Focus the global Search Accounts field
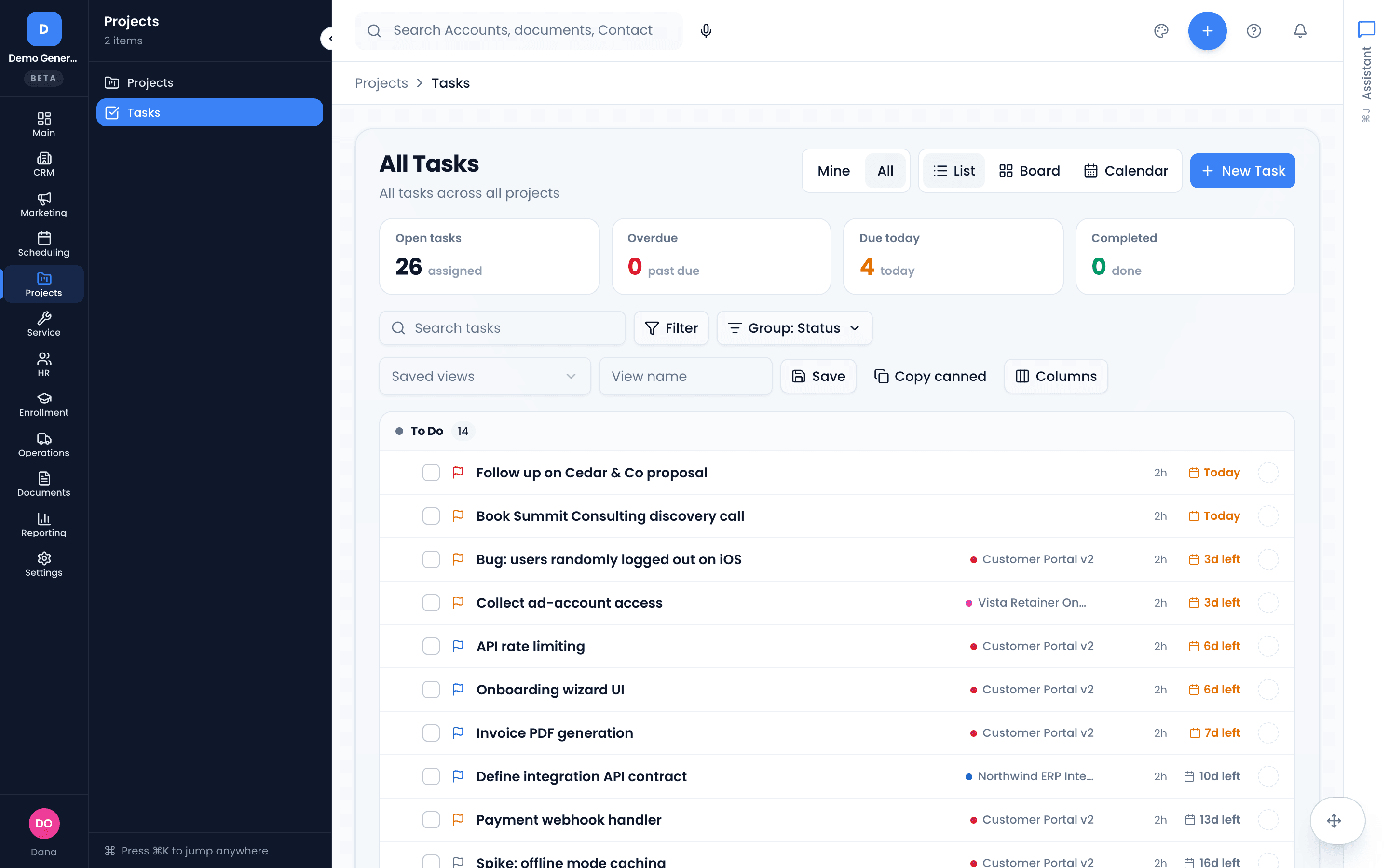Image resolution: width=1389 pixels, height=868 pixels. [518, 30]
